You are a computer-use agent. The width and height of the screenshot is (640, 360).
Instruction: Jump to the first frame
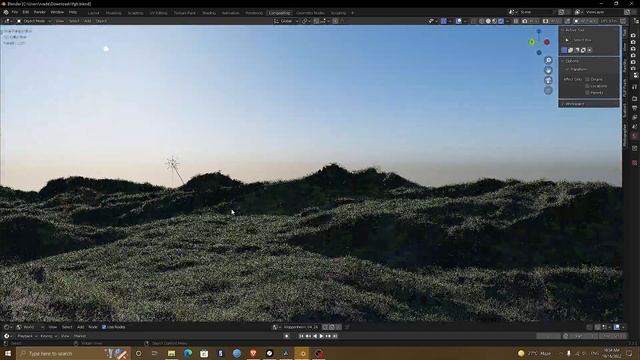pyautogui.click(x=302, y=336)
